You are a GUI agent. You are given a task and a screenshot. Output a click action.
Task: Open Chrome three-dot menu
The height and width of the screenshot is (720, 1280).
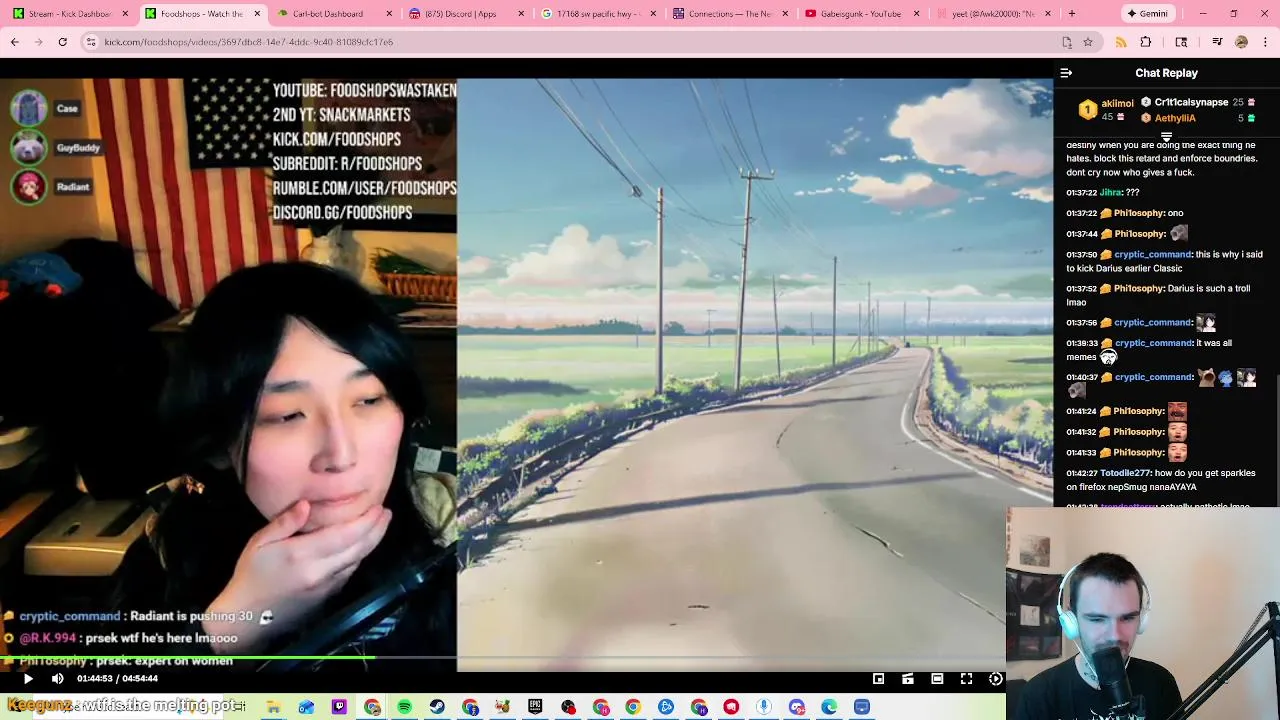(1265, 42)
